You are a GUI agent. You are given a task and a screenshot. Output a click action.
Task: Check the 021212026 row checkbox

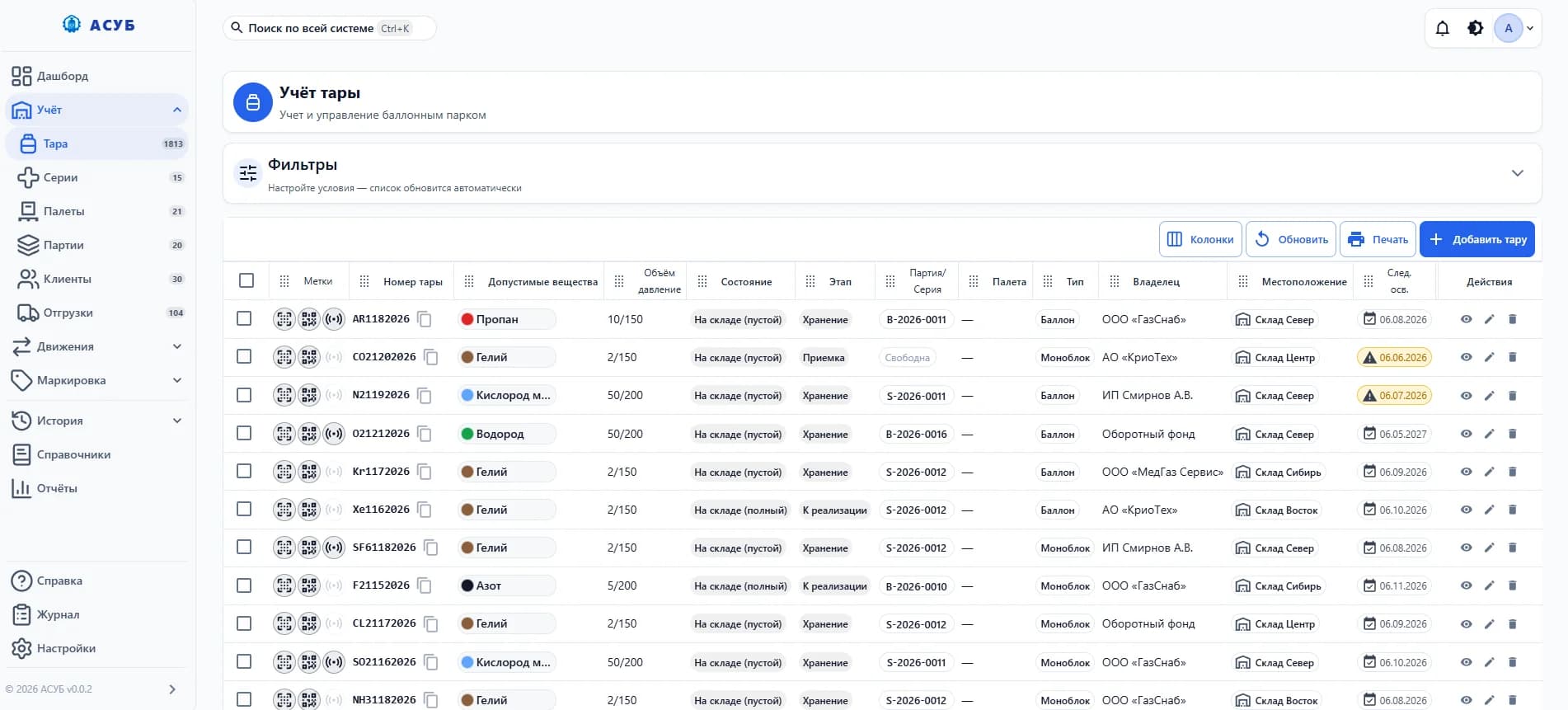(x=244, y=433)
